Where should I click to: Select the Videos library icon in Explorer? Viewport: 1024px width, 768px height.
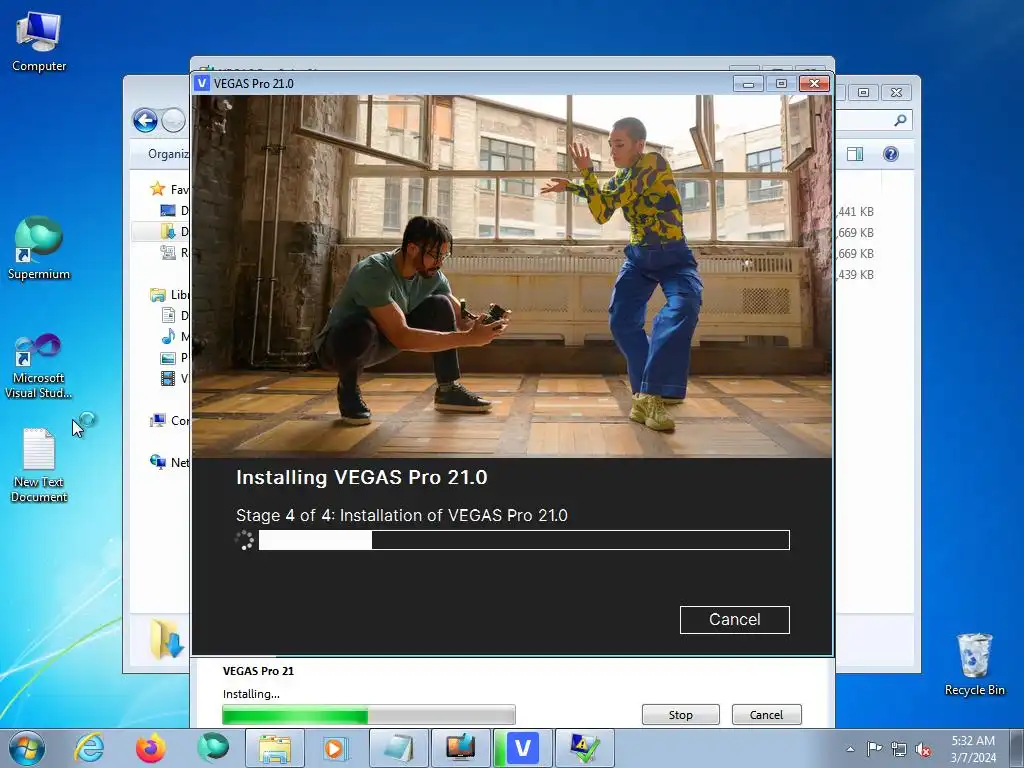coord(168,378)
